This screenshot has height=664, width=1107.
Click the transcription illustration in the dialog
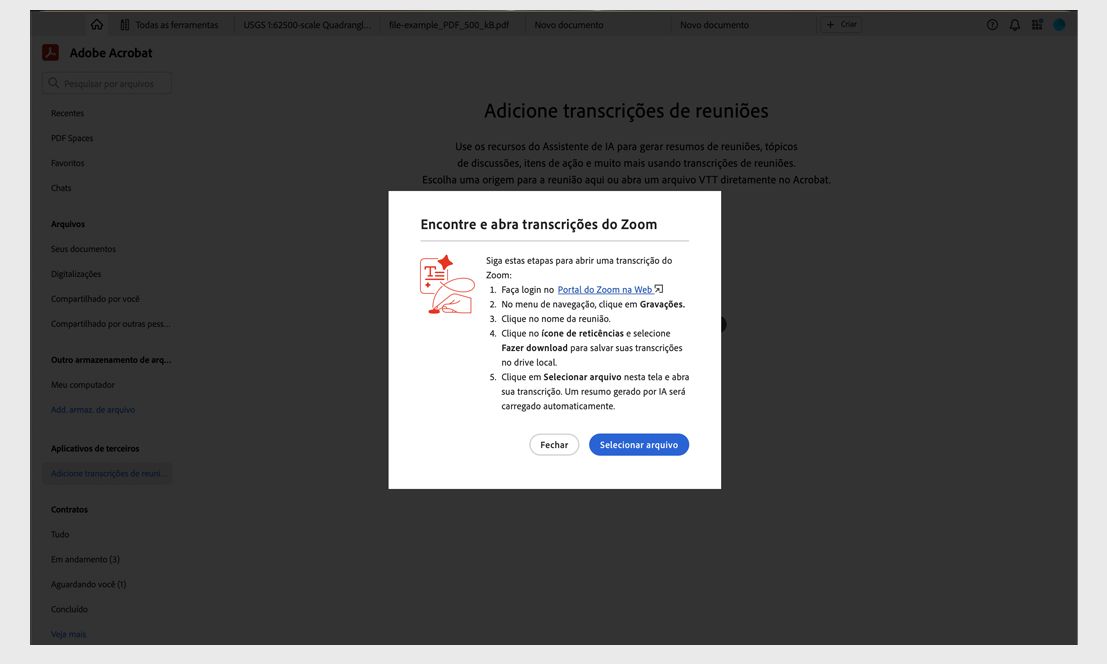point(447,284)
